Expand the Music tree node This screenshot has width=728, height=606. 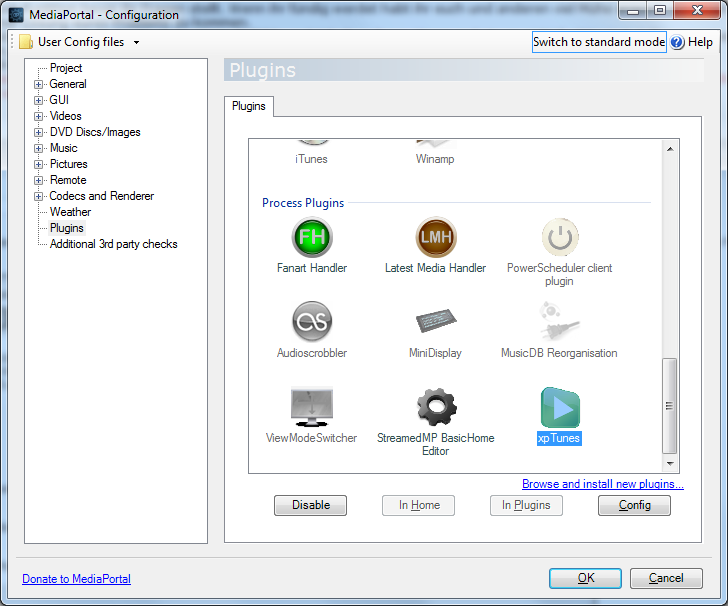click(x=39, y=149)
